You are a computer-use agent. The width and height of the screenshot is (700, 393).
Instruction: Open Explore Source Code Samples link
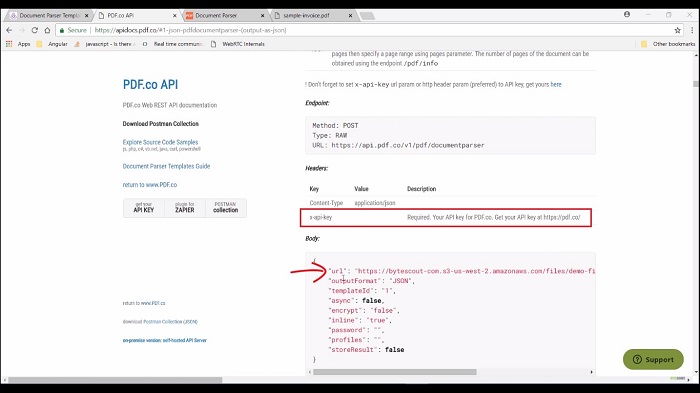point(160,142)
